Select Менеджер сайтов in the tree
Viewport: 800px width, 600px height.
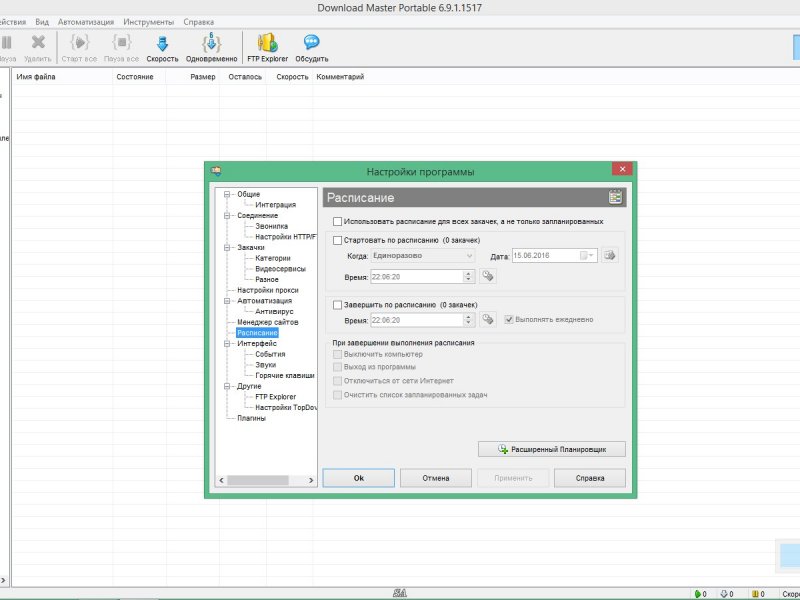click(x=267, y=322)
